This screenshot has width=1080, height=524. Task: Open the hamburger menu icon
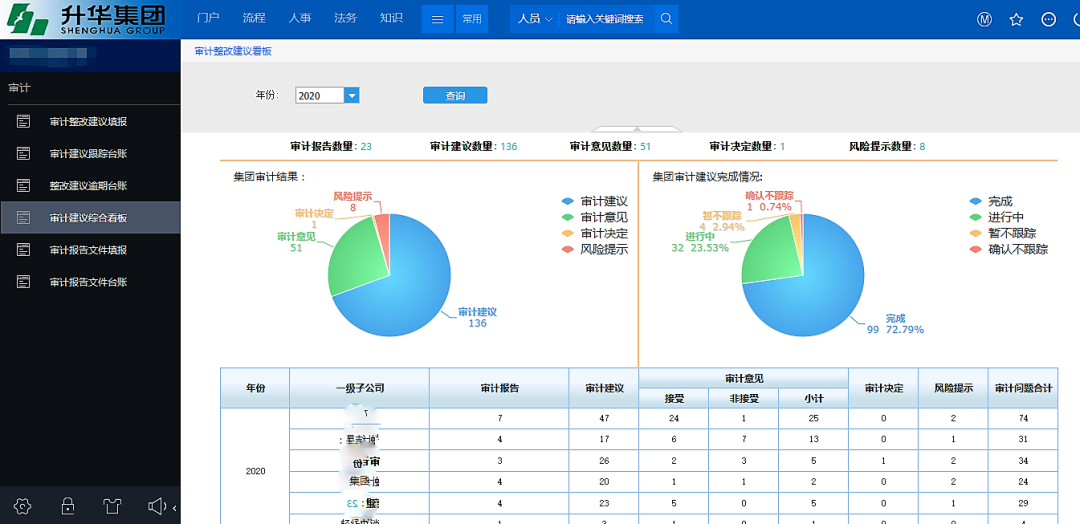pyautogui.click(x=437, y=19)
